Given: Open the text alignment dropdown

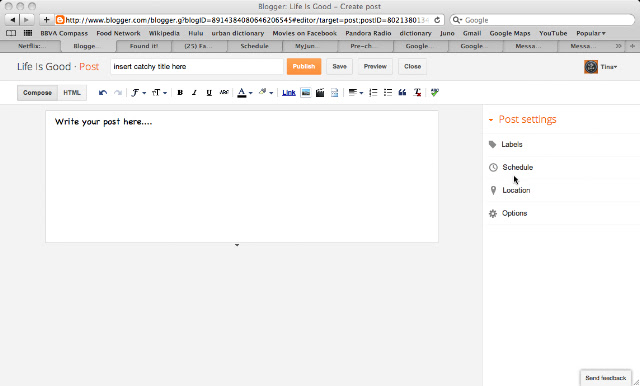Looking at the screenshot, I should point(356,93).
